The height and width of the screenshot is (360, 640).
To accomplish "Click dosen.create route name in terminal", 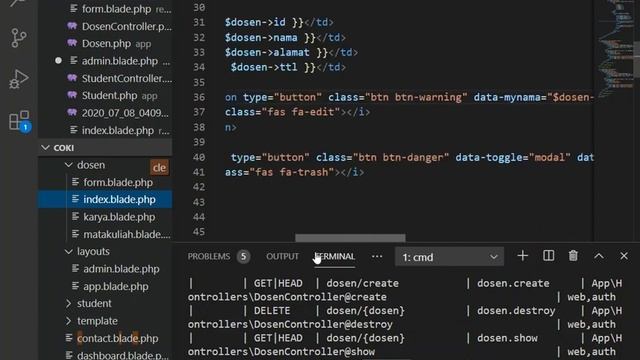I will (x=513, y=283).
